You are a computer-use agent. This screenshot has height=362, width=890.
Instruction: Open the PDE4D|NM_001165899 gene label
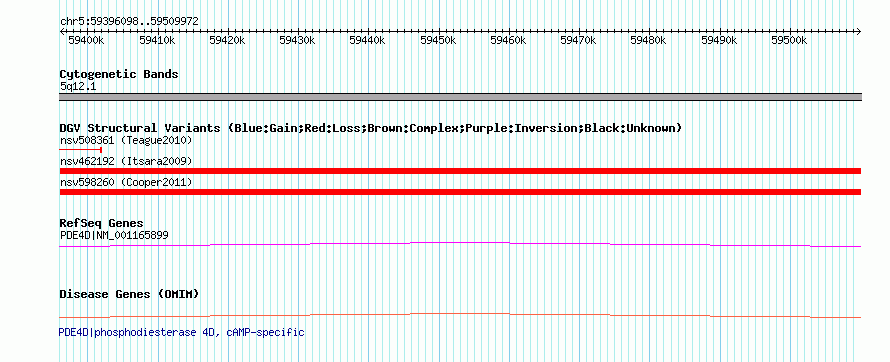click(x=114, y=235)
